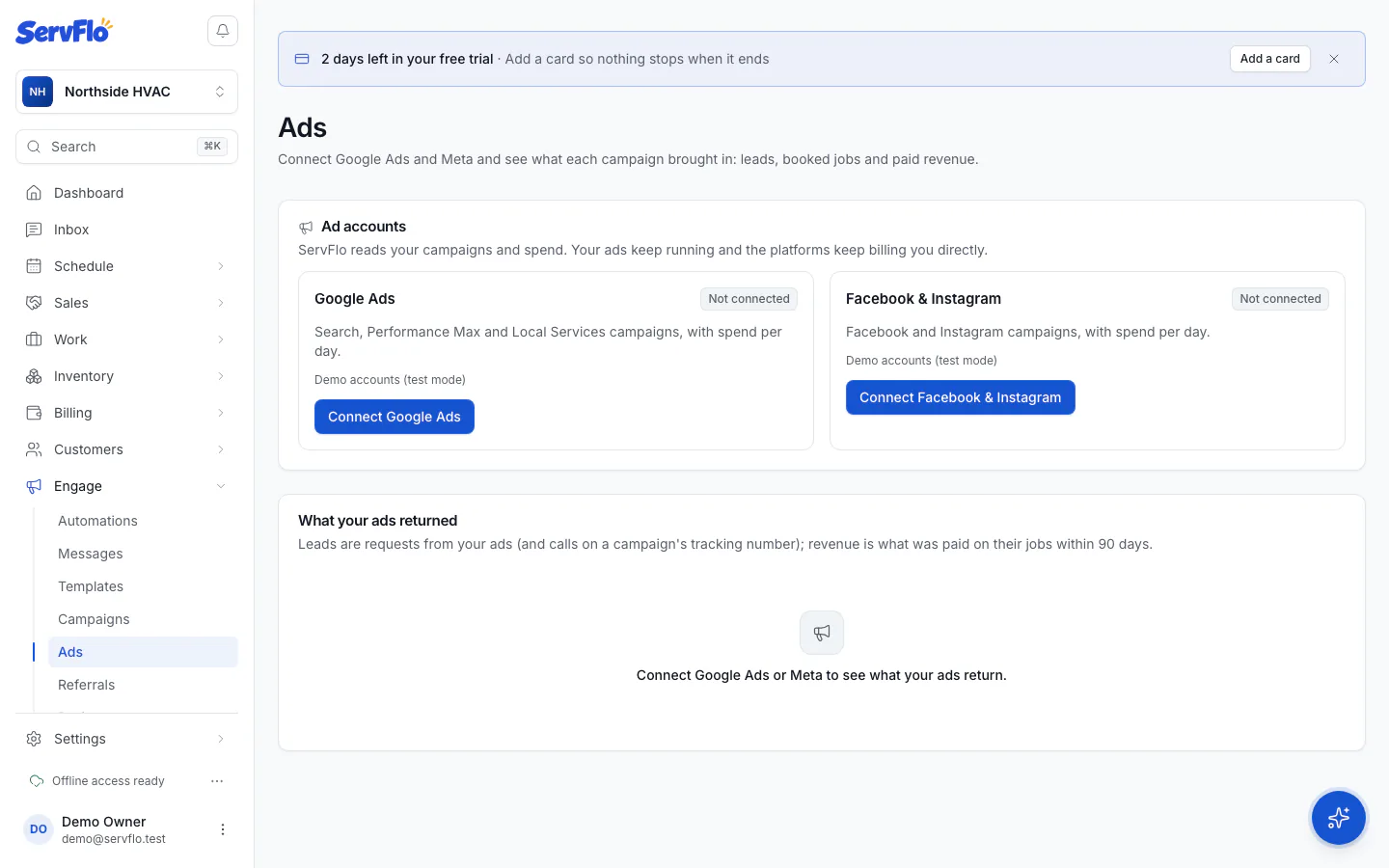Click the megaphone icon in empty state
This screenshot has height=868, width=1389.
(822, 633)
